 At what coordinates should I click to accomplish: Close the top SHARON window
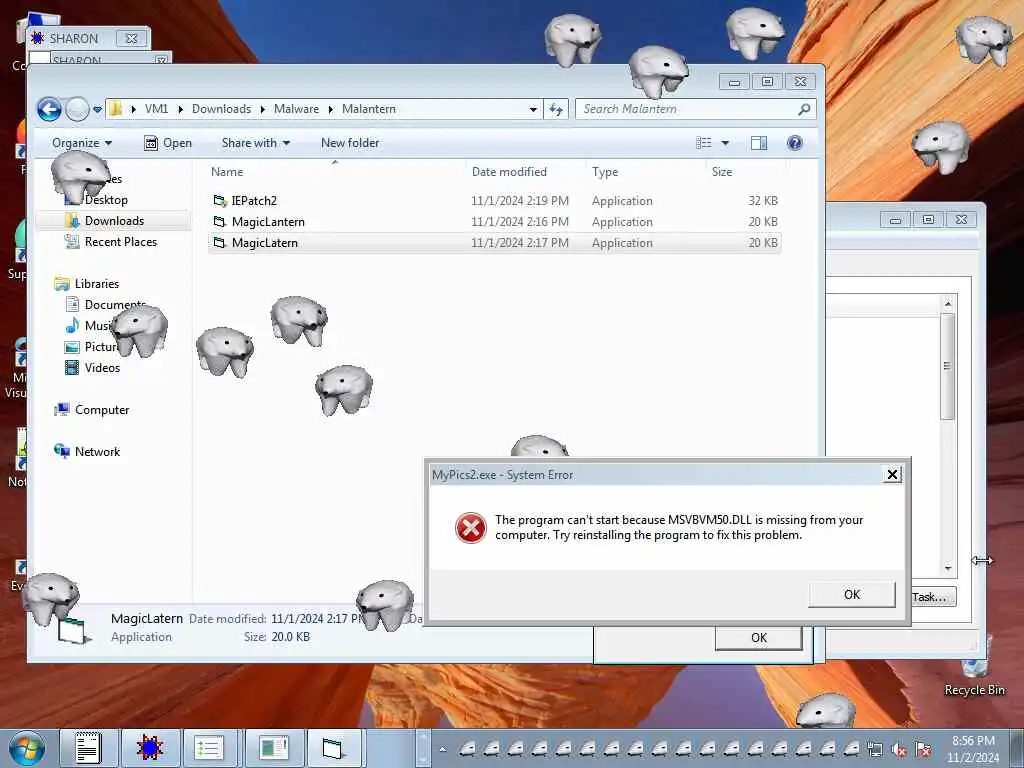tap(131, 39)
